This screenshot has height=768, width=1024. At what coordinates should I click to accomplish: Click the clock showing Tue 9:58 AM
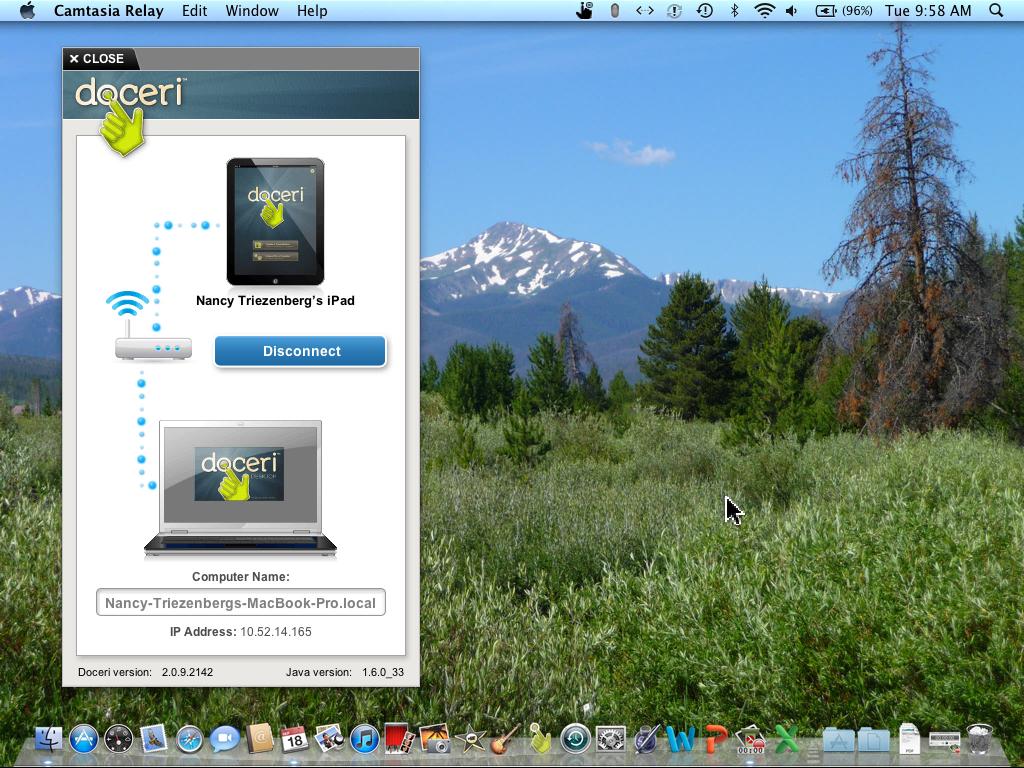[928, 10]
